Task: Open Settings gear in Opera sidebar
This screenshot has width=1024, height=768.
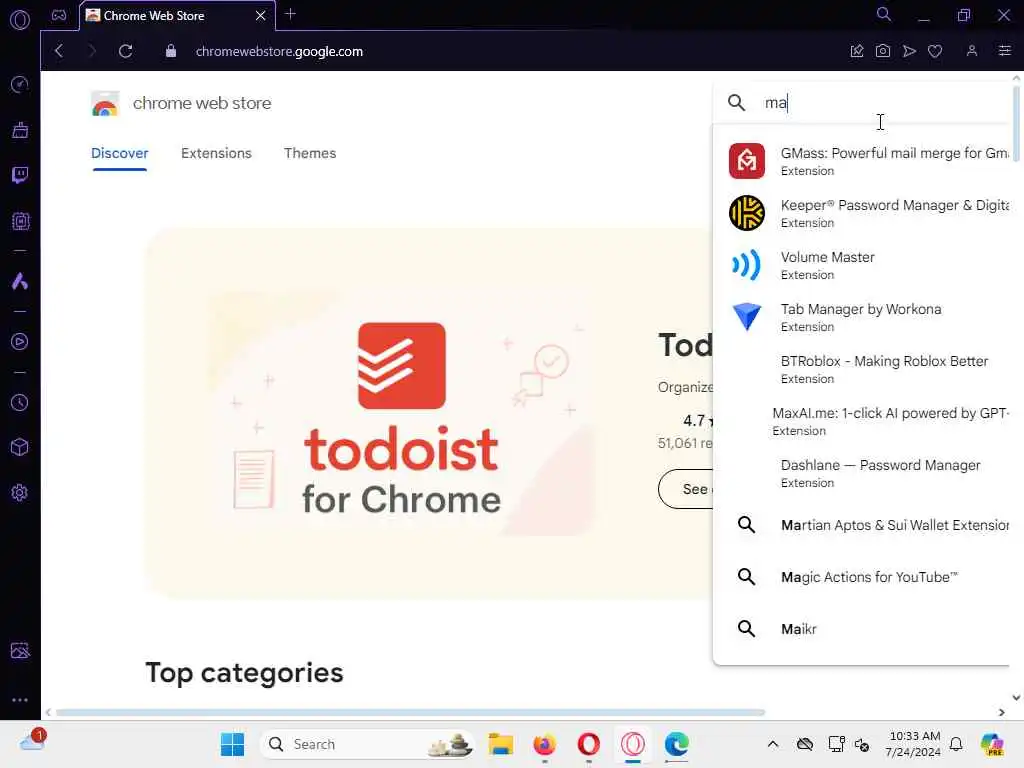Action: (x=20, y=492)
